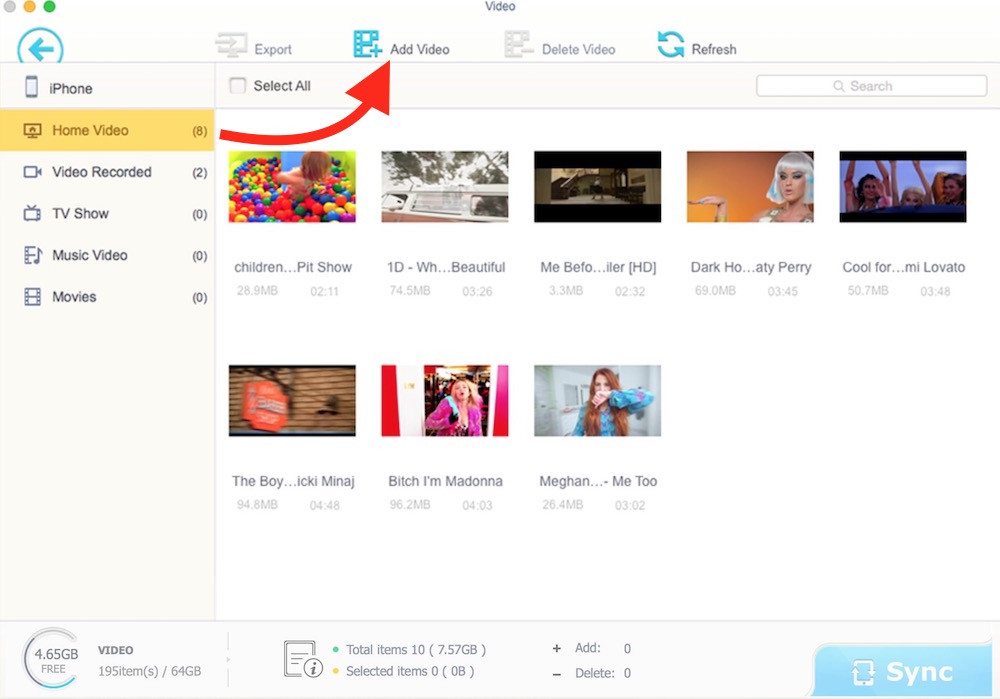Screen dimensions: 1000x699
Task: Click the sync device icon on Sync button
Action: click(863, 672)
